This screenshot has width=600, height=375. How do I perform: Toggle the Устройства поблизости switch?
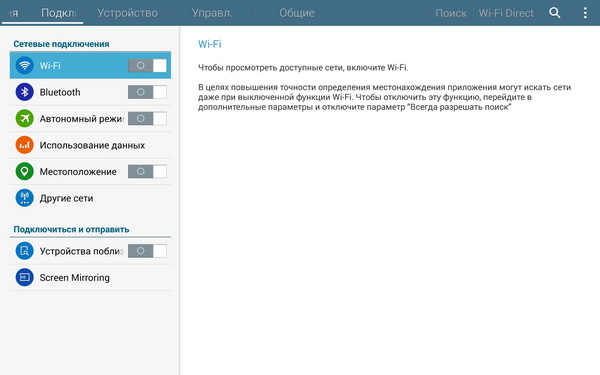click(x=147, y=251)
